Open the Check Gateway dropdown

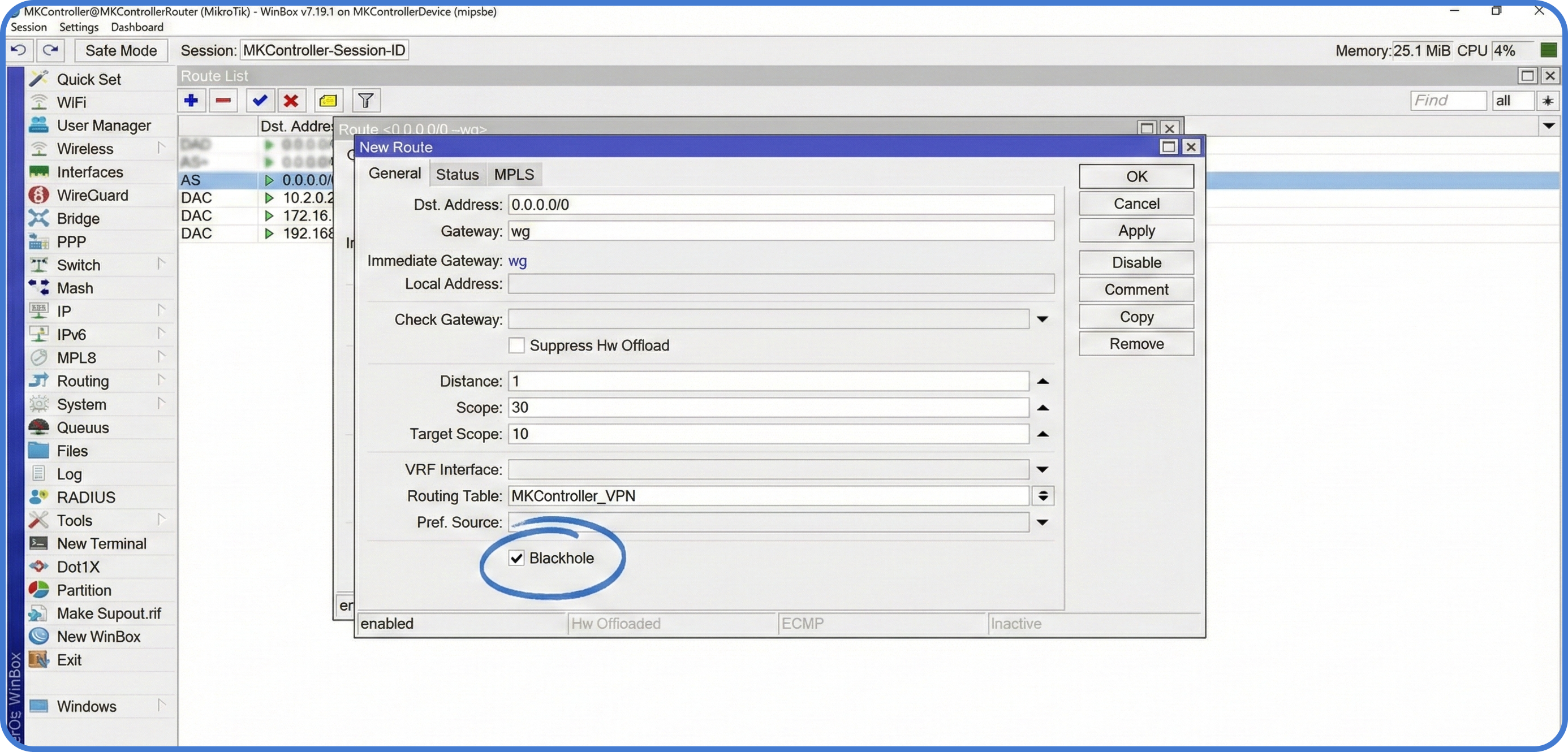coord(1043,319)
